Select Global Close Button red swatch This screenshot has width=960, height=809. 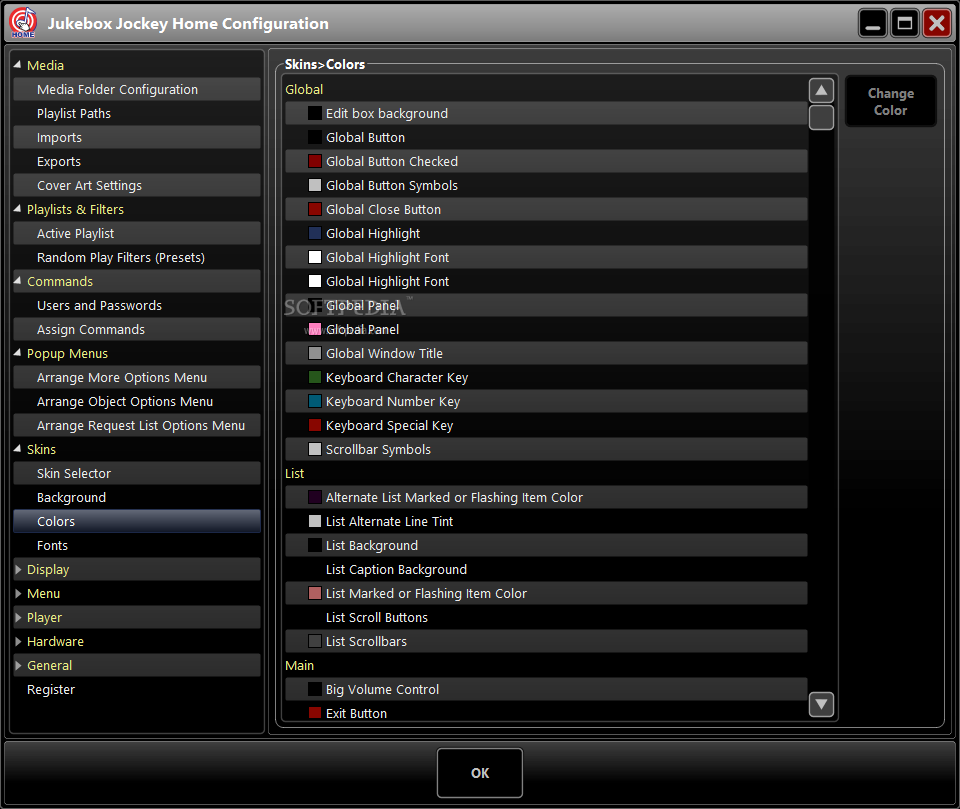coord(315,209)
